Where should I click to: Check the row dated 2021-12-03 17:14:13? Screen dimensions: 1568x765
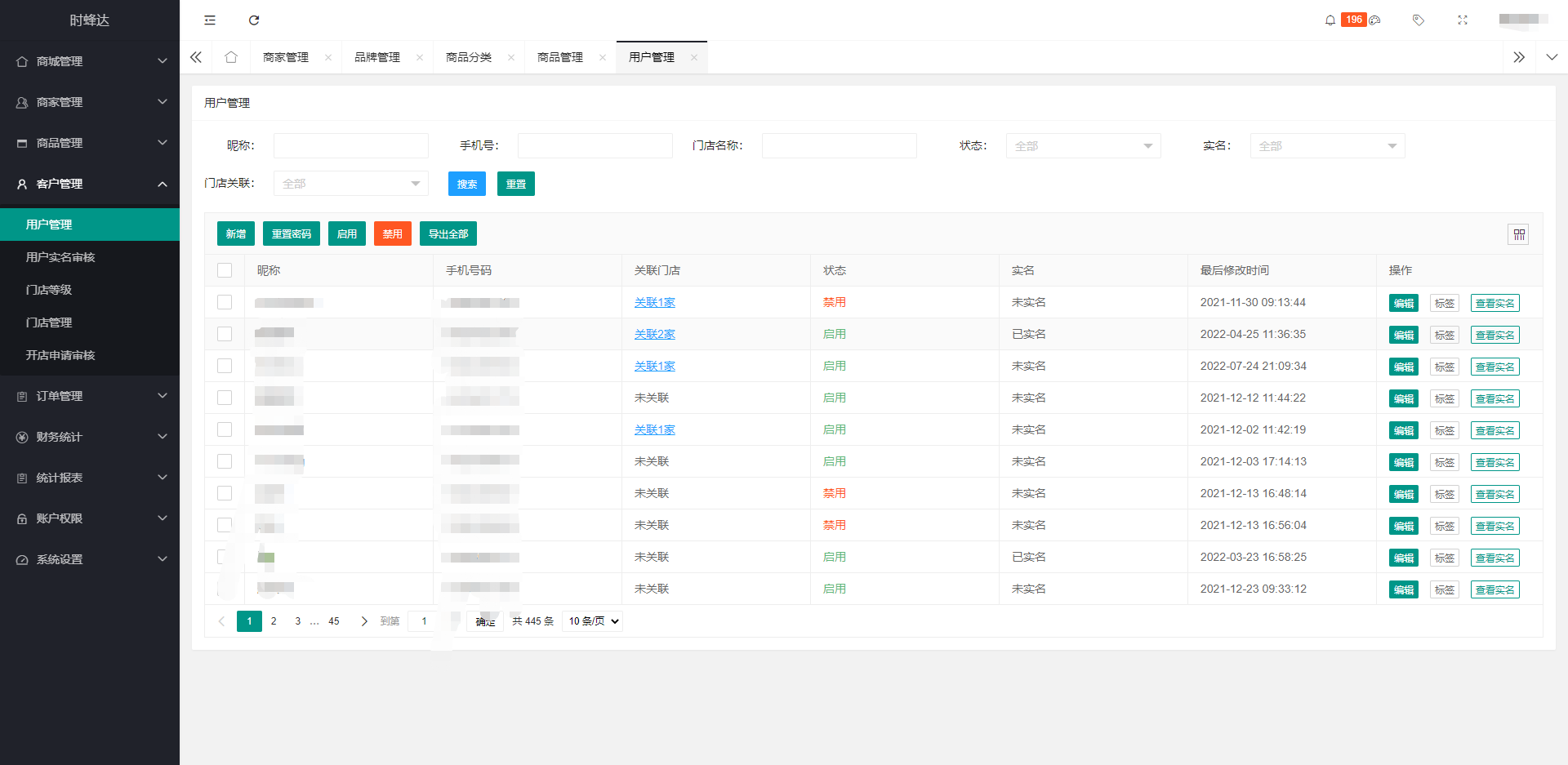[225, 461]
